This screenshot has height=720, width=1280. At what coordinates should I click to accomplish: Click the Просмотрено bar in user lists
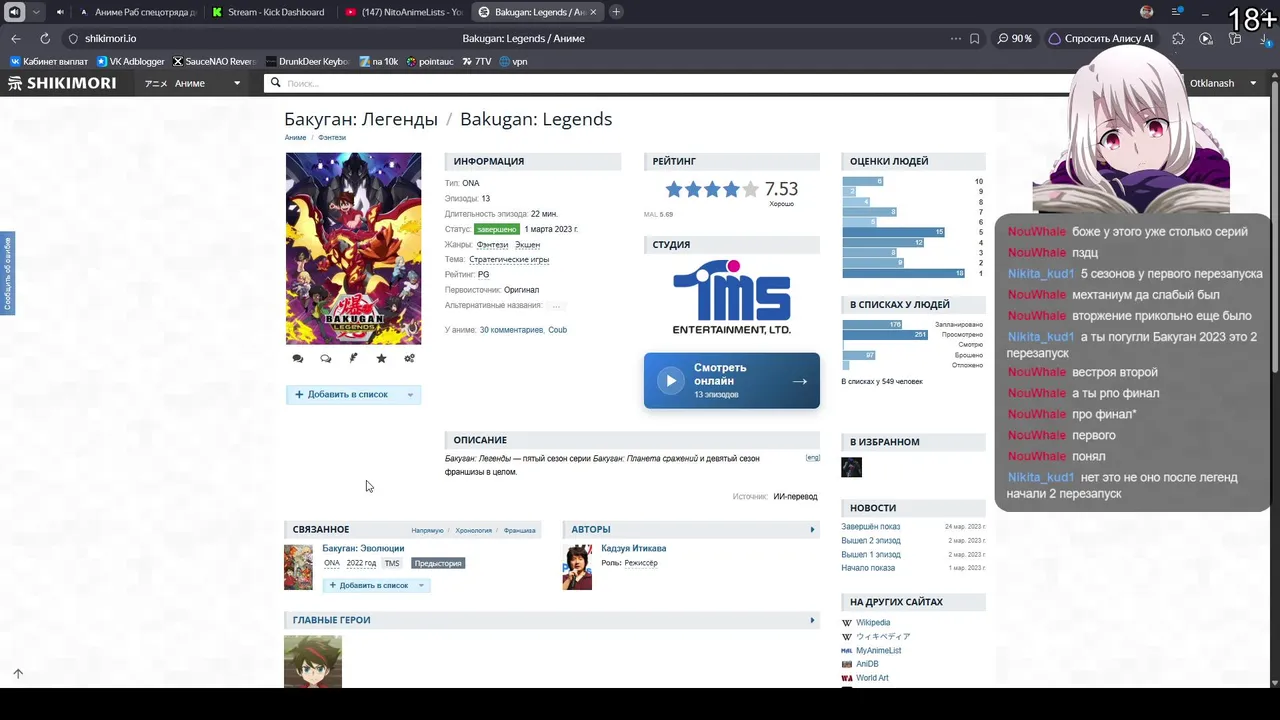tap(885, 335)
